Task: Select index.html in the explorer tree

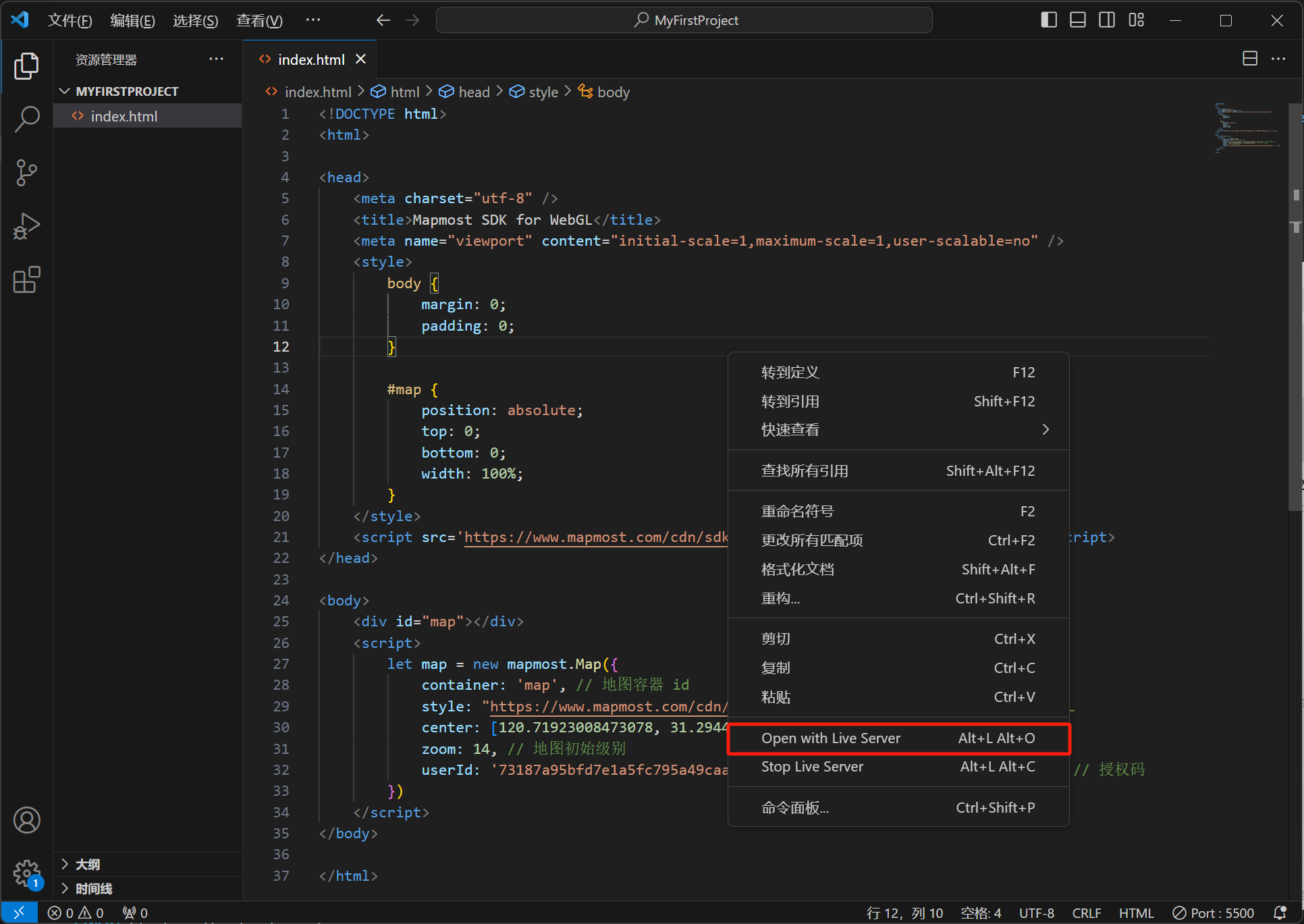Action: click(147, 116)
